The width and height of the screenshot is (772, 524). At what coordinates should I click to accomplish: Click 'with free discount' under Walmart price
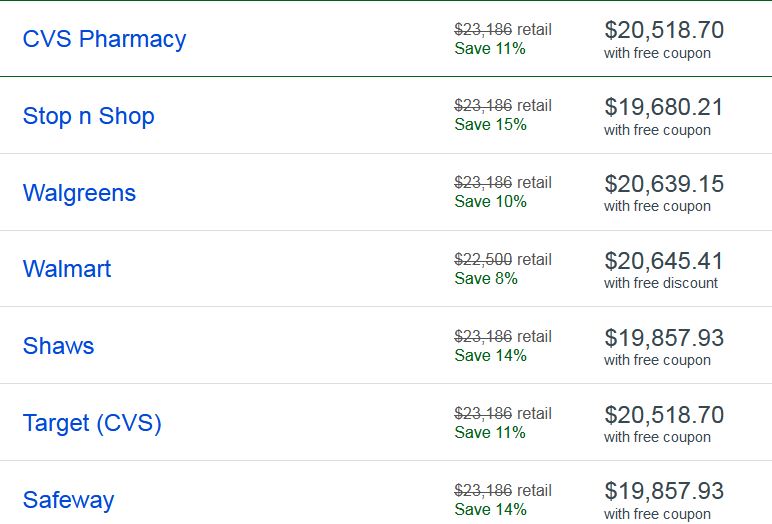click(x=661, y=283)
